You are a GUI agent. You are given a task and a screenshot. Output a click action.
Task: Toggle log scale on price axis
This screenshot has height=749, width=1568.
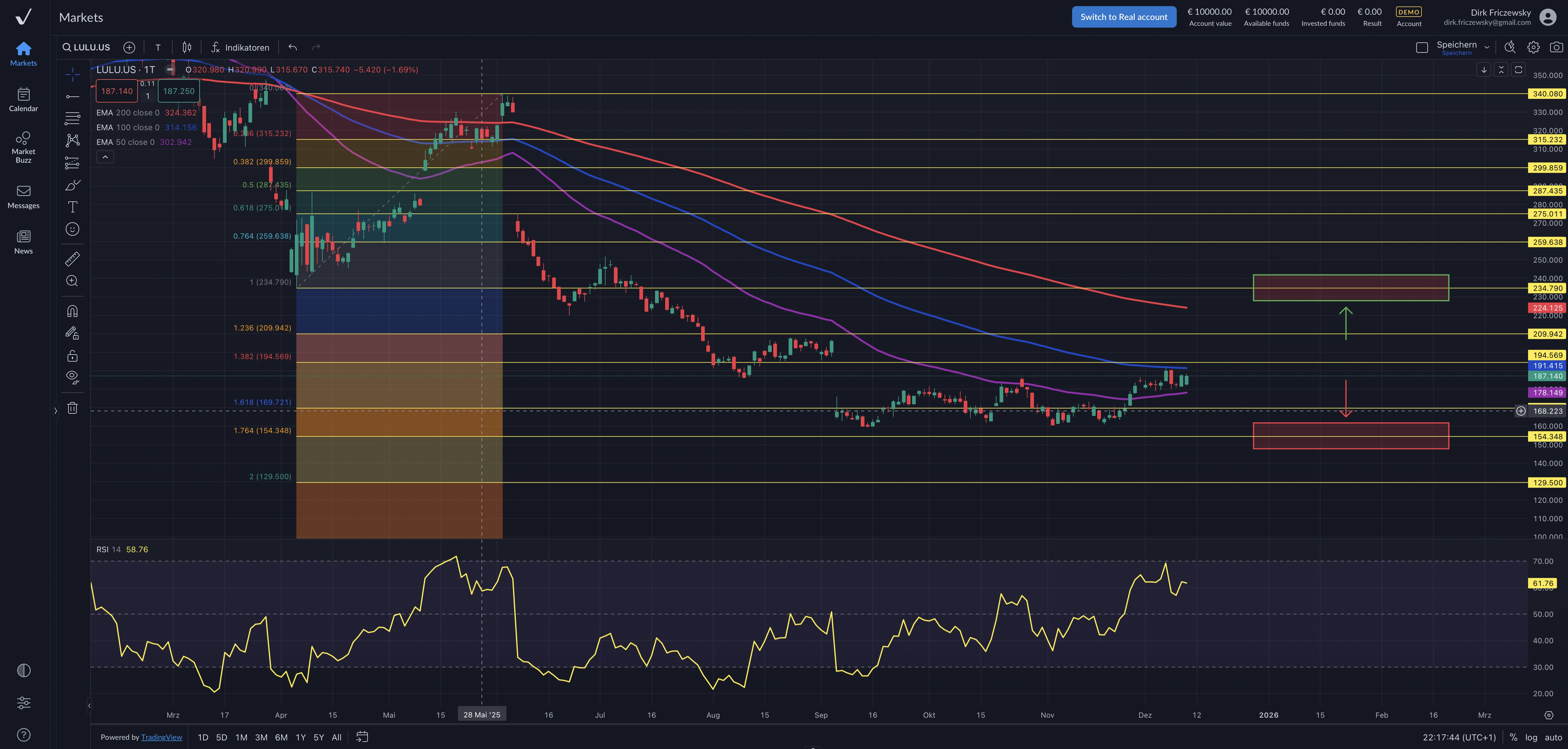pos(1531,737)
